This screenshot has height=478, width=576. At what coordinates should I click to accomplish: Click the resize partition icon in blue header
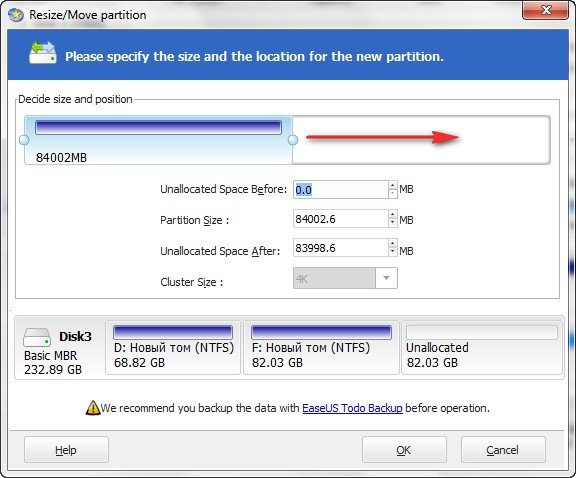43,53
